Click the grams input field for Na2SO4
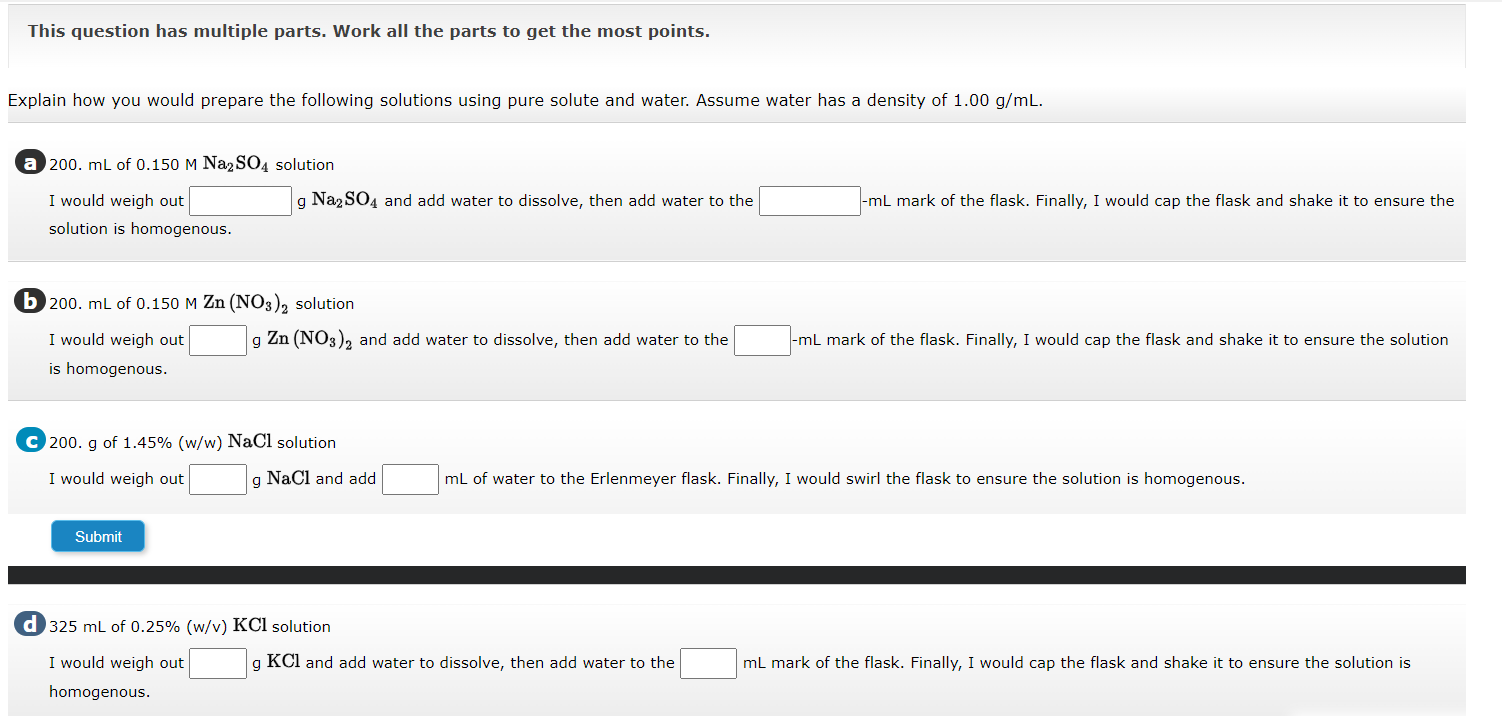Screen dimensions: 1502x716 click(240, 200)
